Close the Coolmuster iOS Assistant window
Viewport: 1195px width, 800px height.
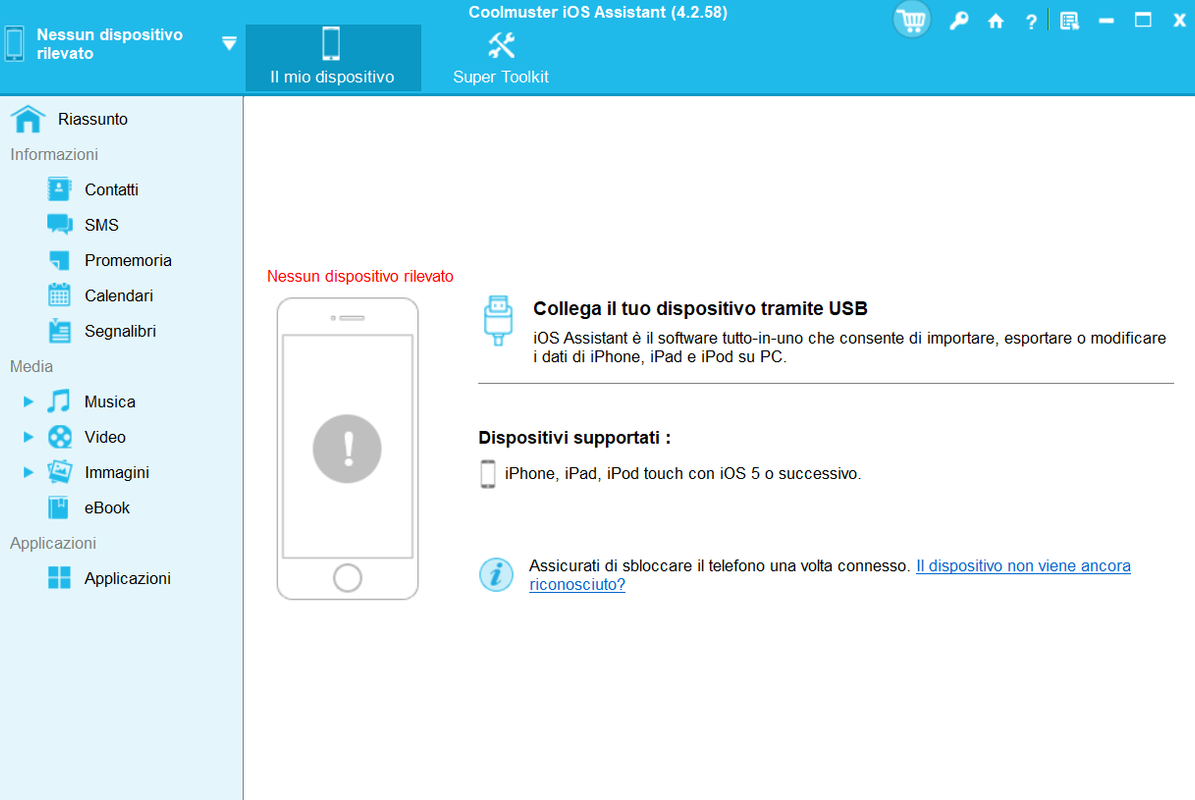coord(1179,21)
